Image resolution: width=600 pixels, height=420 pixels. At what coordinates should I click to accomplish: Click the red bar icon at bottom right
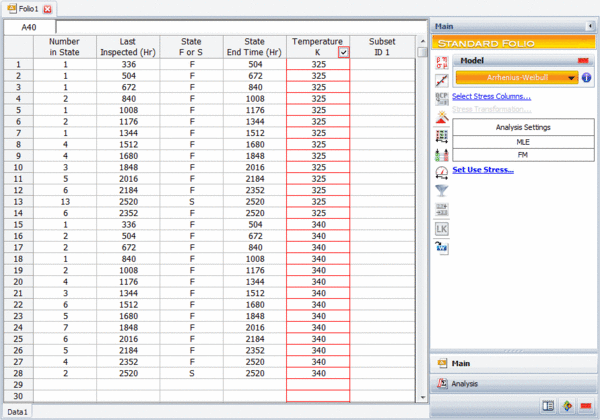(x=586, y=406)
